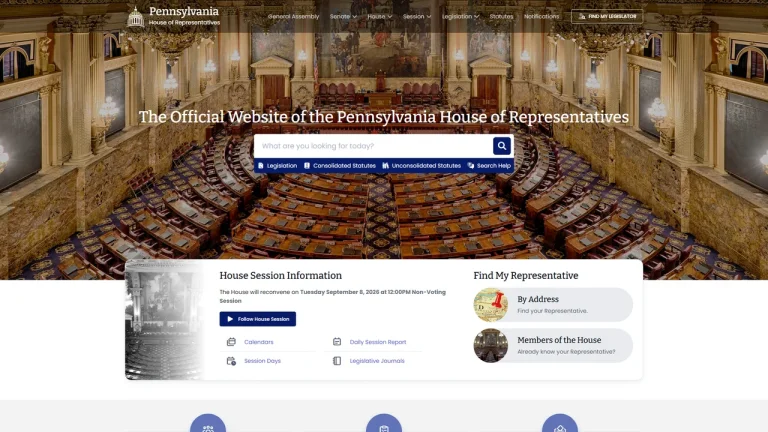Viewport: 768px width, 432px height.
Task: Click the Legislative Journals book icon
Action: click(337, 361)
